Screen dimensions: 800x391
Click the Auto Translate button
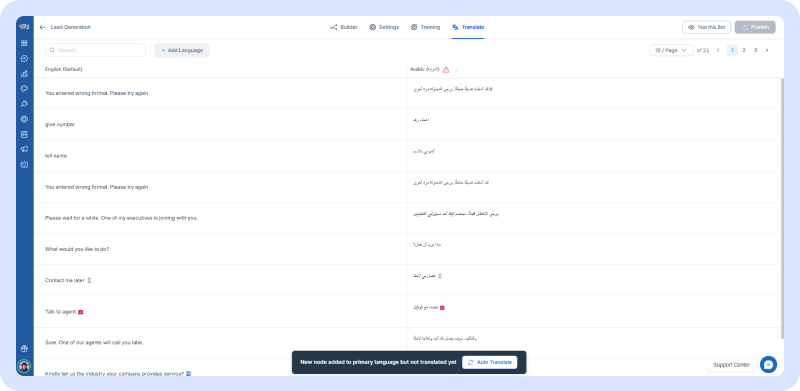coord(490,362)
